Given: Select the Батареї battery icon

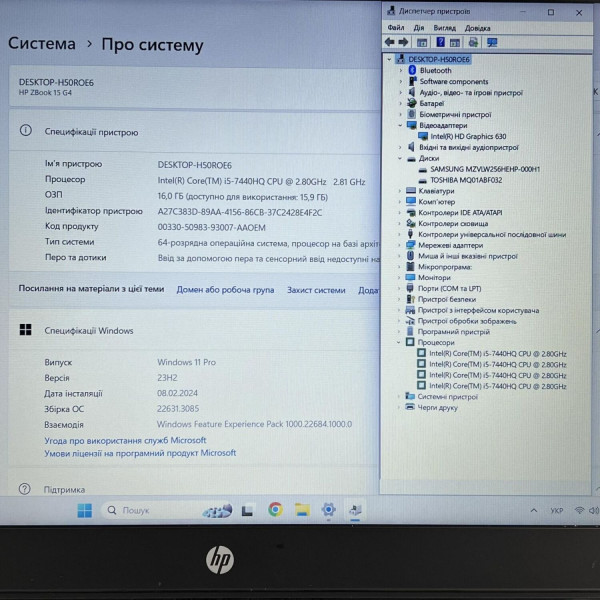Looking at the screenshot, I should pyautogui.click(x=411, y=103).
